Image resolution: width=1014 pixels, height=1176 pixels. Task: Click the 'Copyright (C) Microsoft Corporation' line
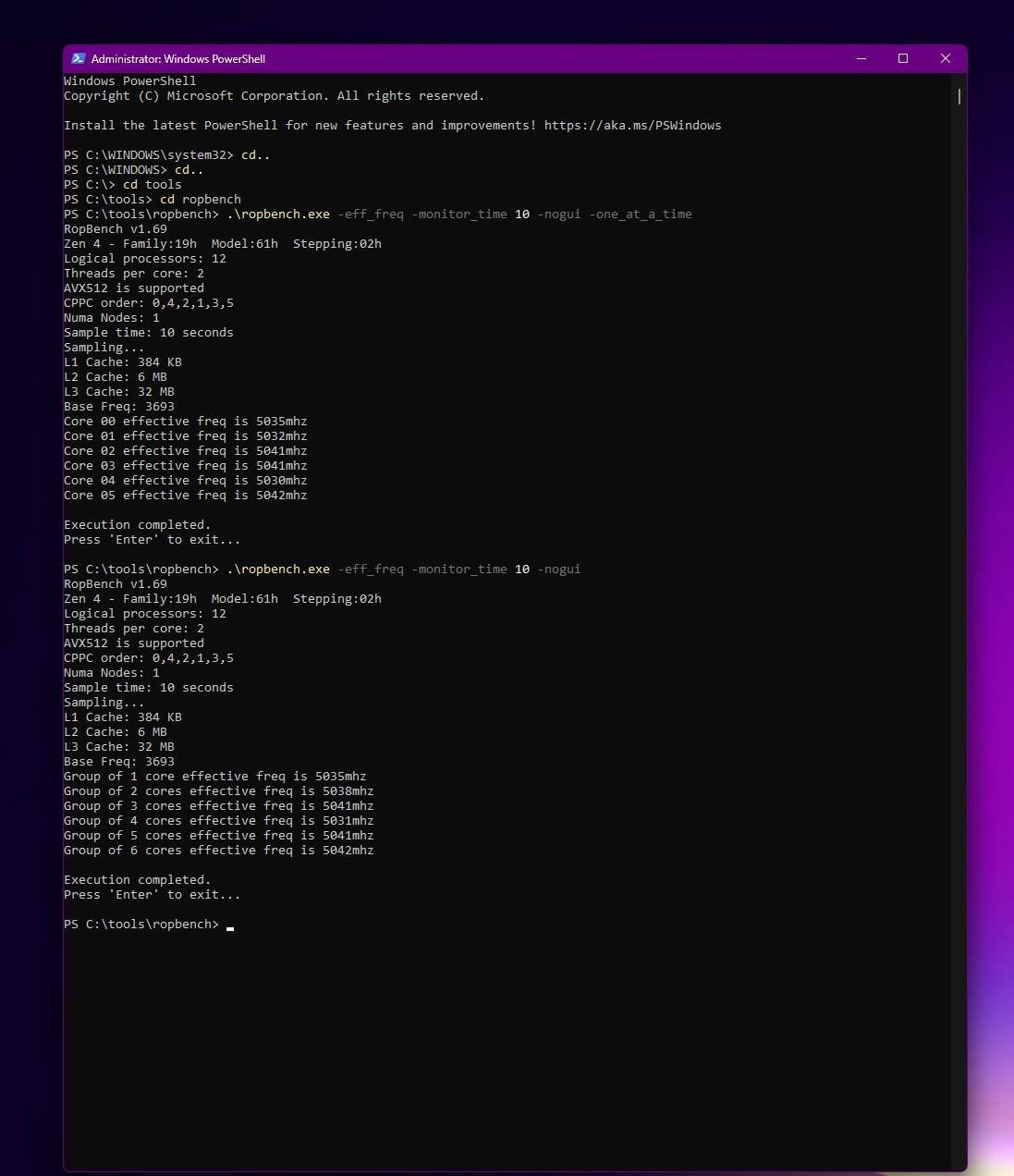pos(275,96)
